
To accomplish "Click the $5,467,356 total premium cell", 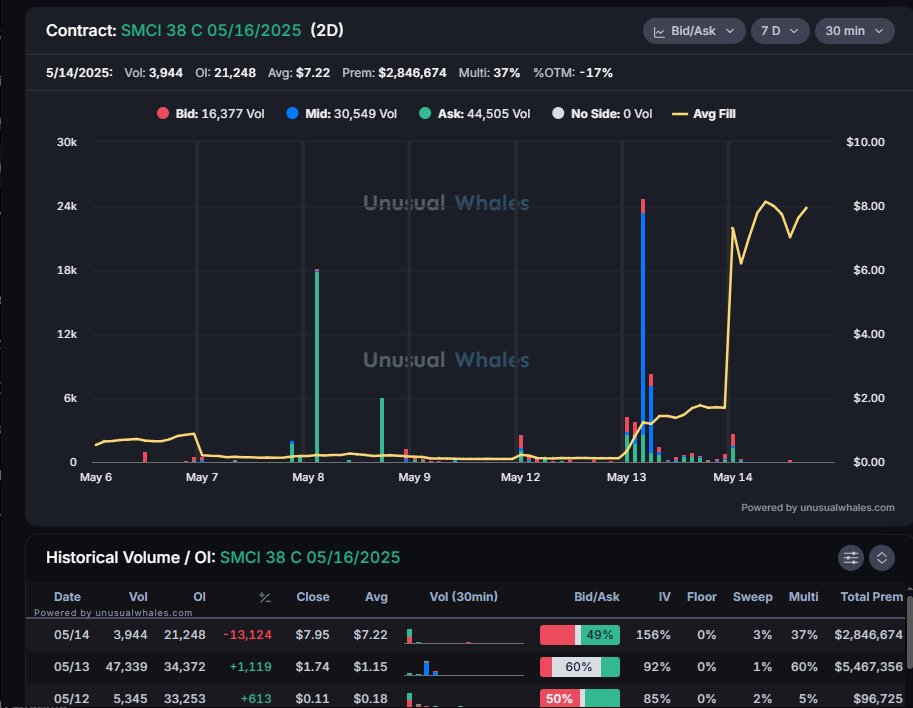I will (x=868, y=667).
